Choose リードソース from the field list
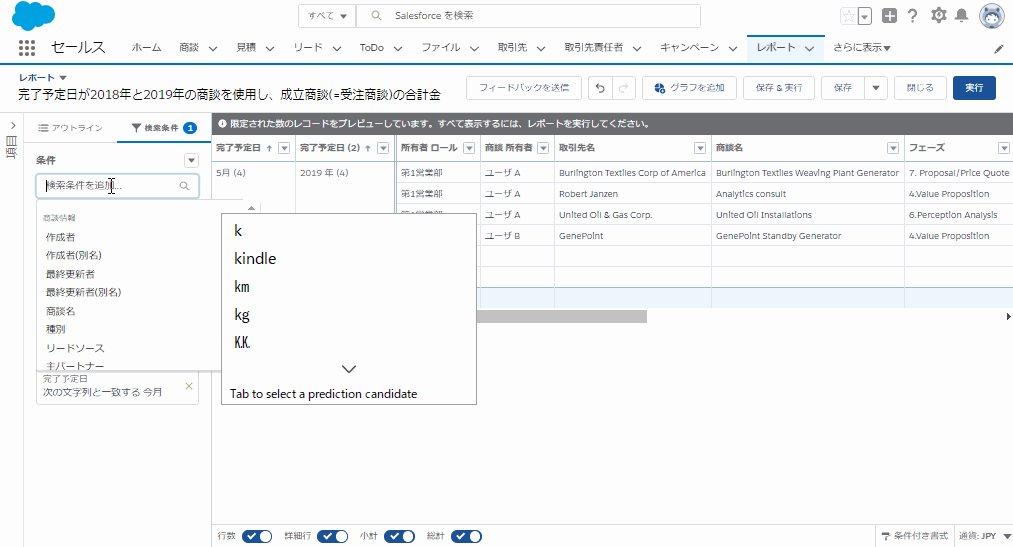The image size is (1013, 547). tap(75, 348)
